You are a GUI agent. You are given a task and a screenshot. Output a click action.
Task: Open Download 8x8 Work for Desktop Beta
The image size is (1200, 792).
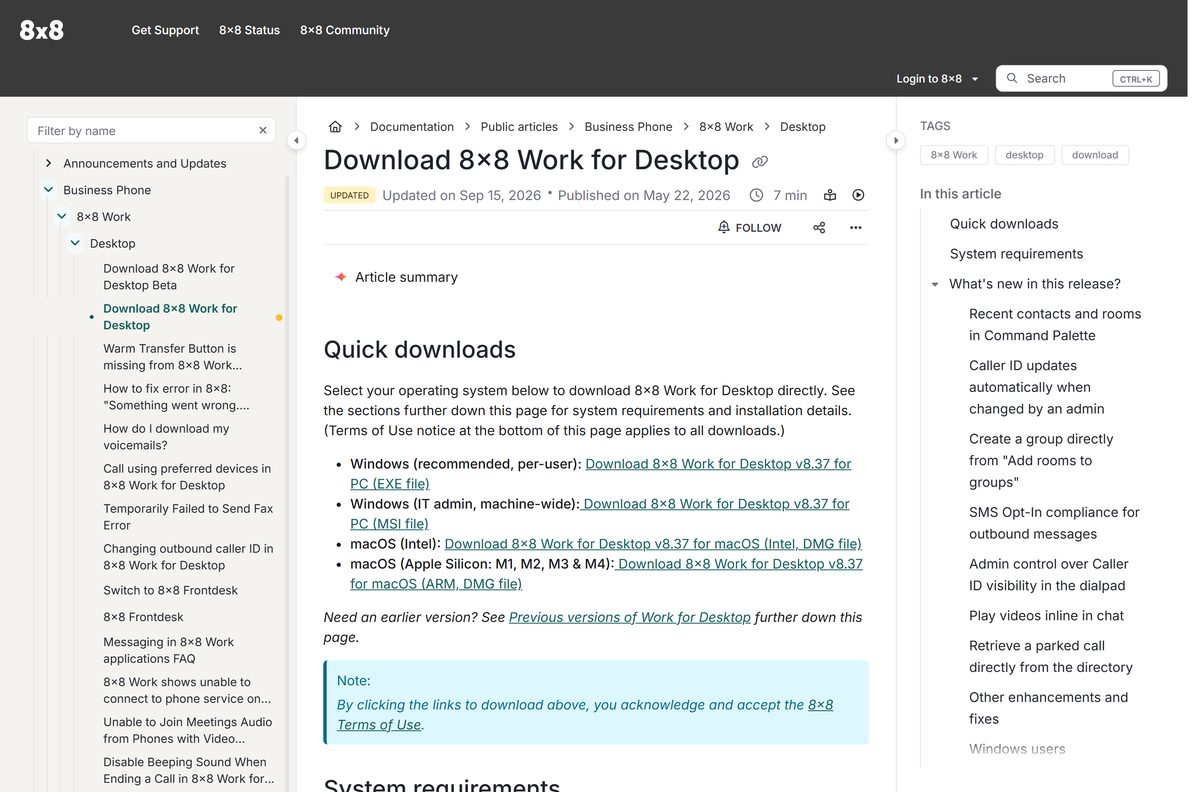[169, 277]
